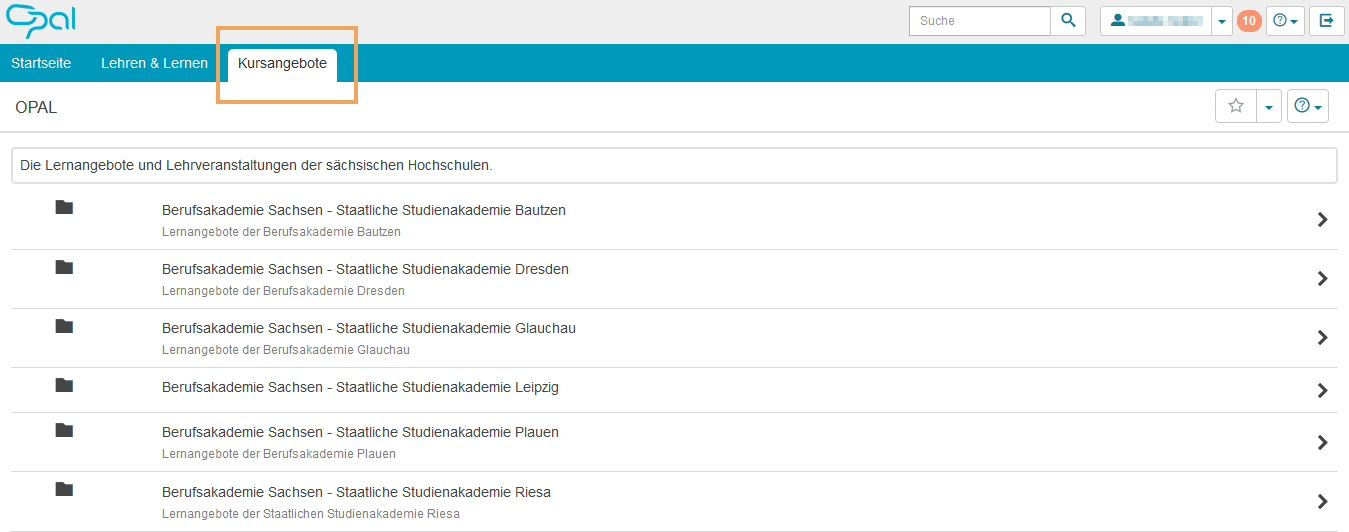
Task: Open the notification badge showing 10
Action: point(1249,21)
